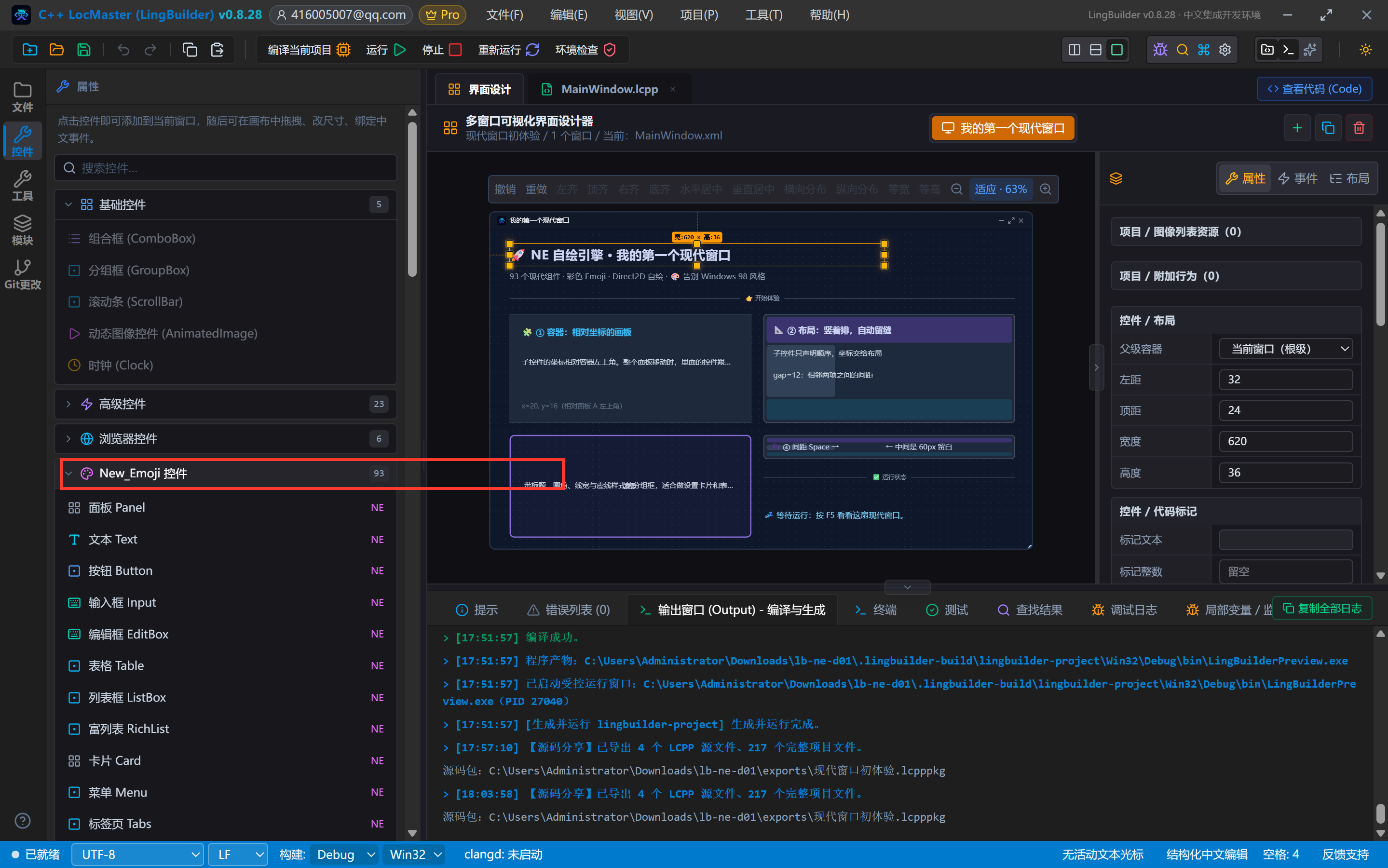Click the redo arrow in top toolbar

click(x=150, y=50)
